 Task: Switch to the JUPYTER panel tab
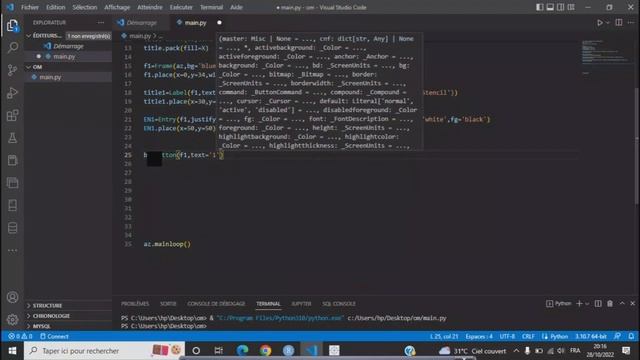coord(301,304)
